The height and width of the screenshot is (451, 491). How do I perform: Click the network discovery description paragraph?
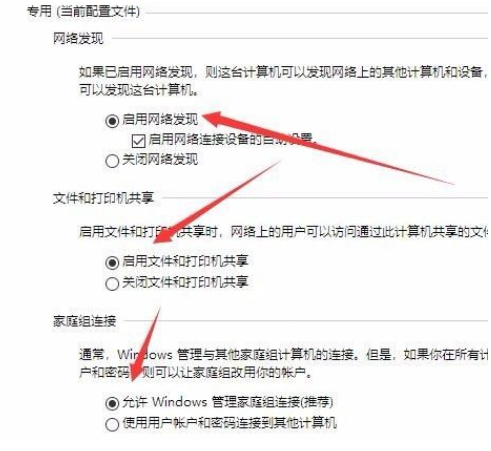tap(283, 81)
